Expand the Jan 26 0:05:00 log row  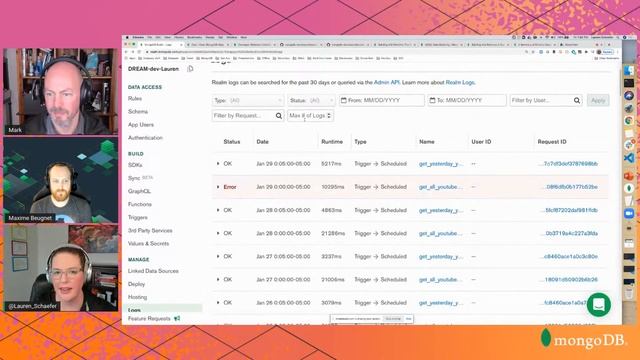[218, 303]
